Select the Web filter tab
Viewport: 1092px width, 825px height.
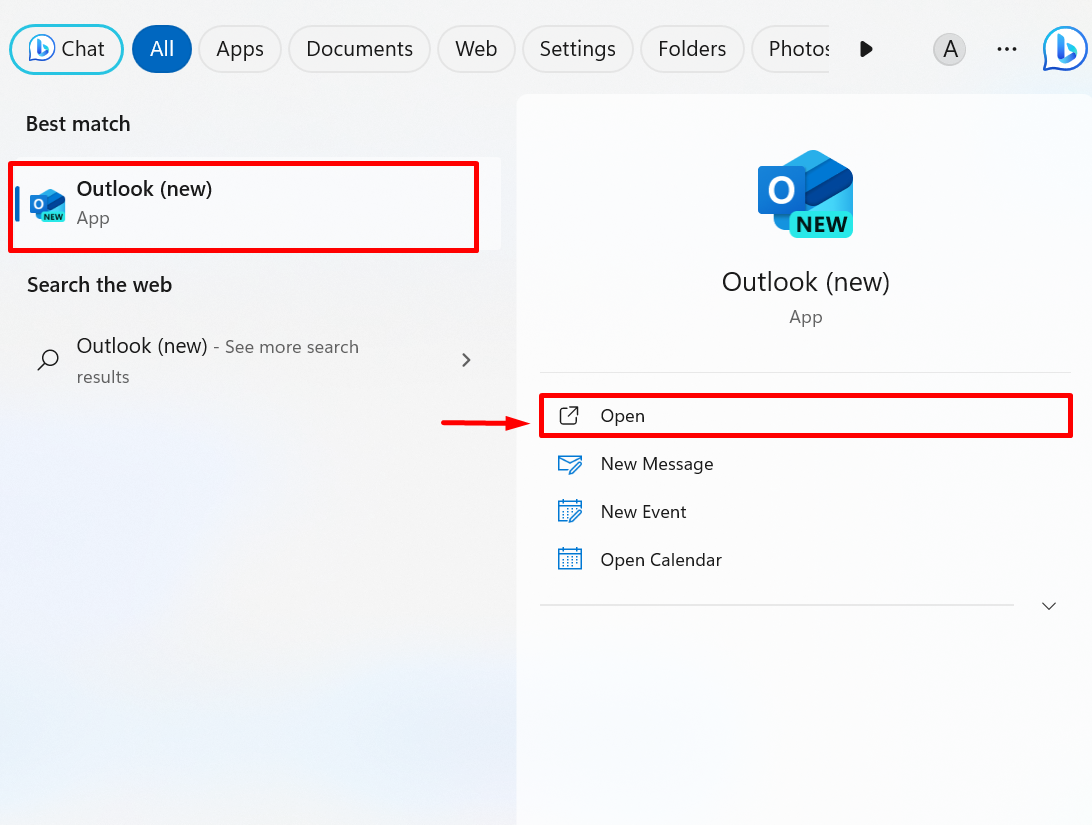(476, 49)
